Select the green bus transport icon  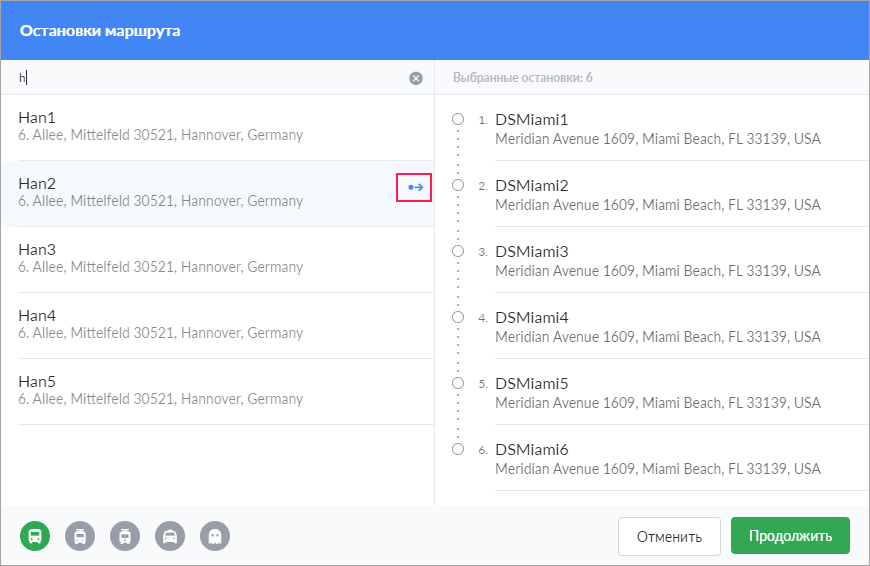[x=35, y=536]
